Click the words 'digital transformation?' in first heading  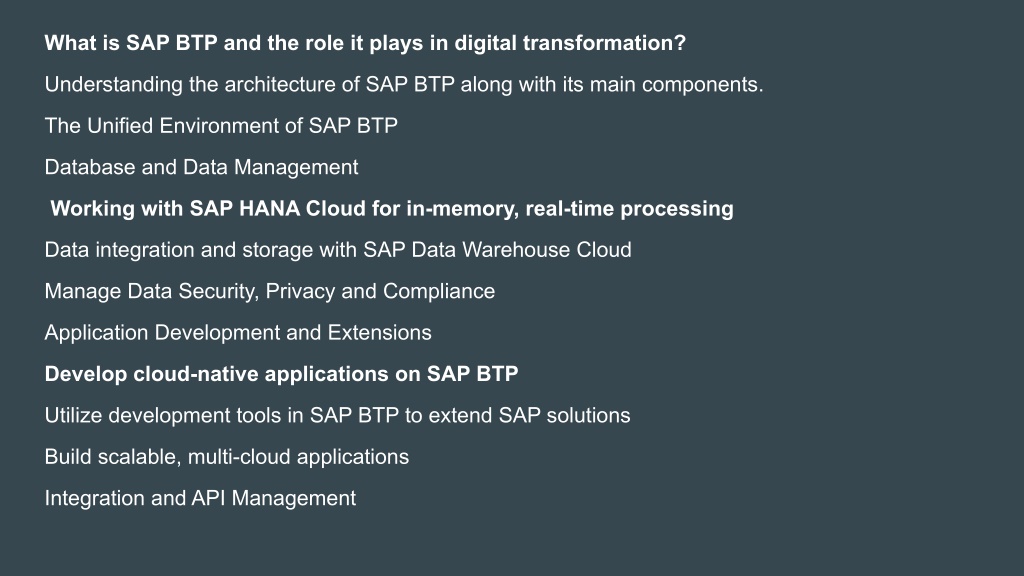point(570,43)
